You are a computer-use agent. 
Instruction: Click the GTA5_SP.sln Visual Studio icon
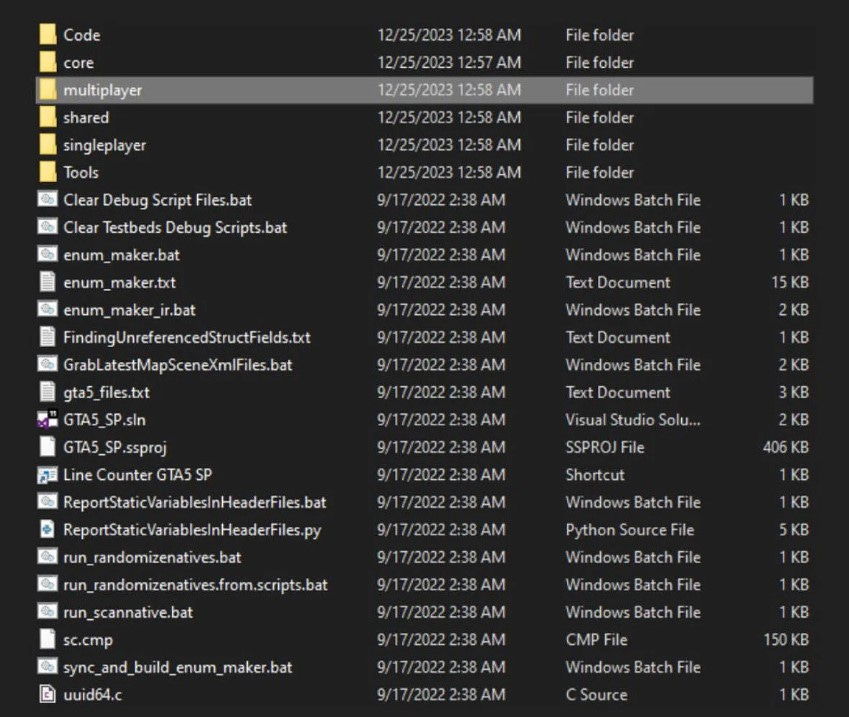pos(48,419)
